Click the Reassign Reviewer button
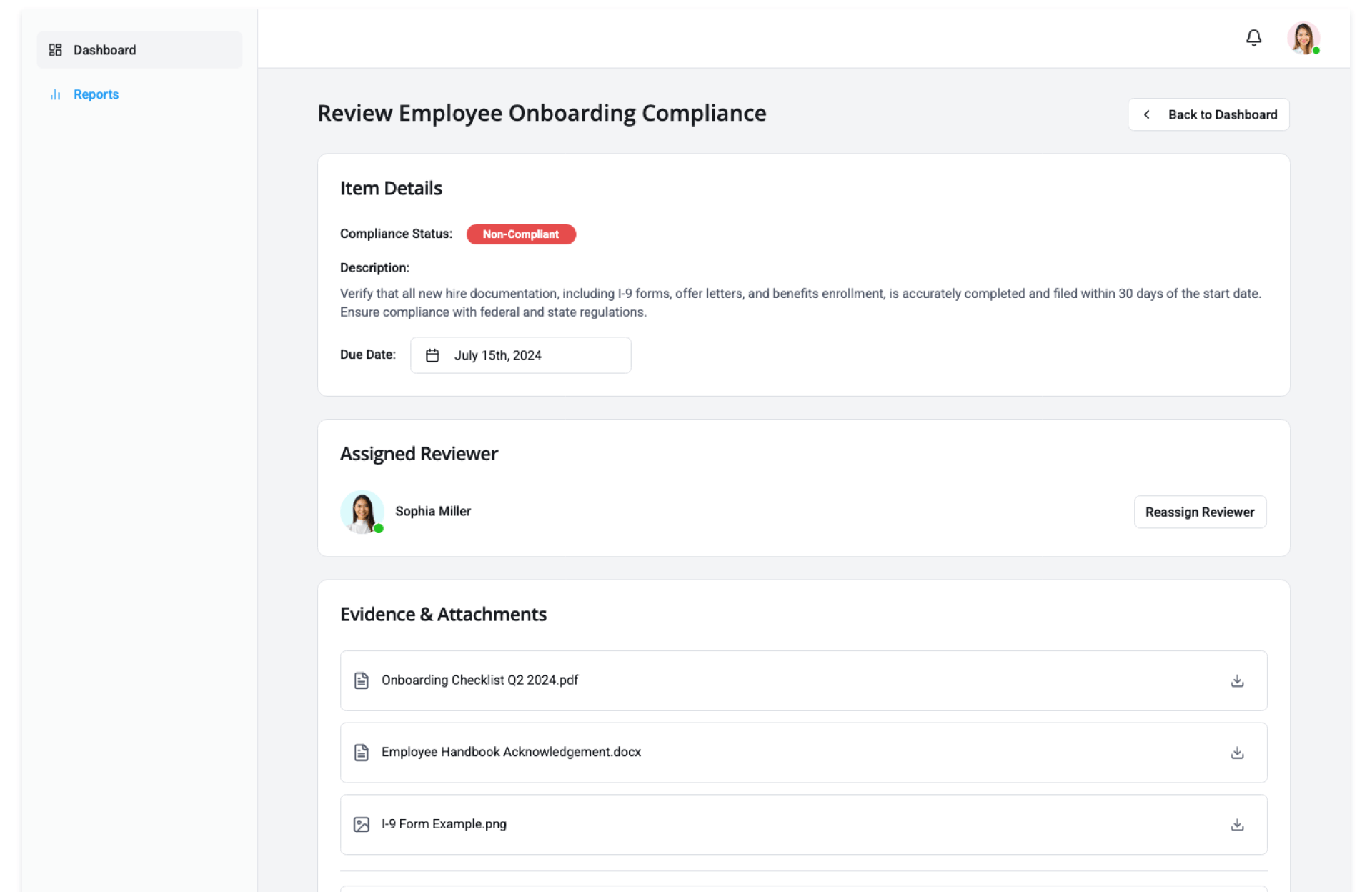Screen dimensions: 1372x892 [1199, 512]
